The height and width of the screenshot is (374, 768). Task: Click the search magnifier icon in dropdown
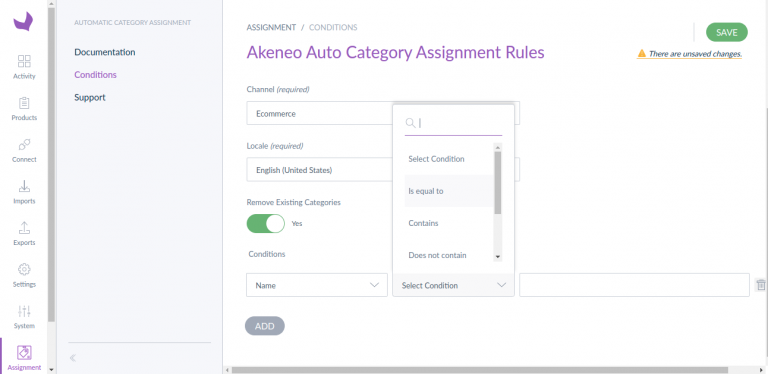click(x=410, y=122)
